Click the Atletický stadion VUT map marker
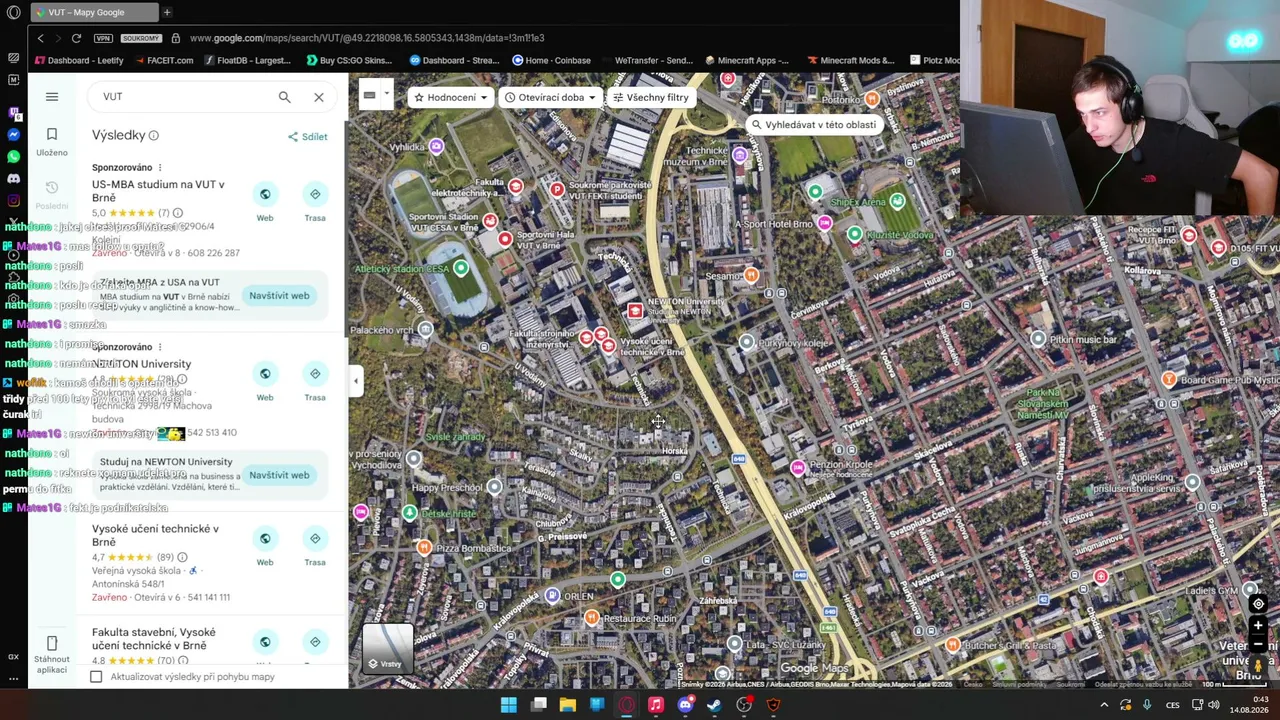The height and width of the screenshot is (720, 1280). pos(461,268)
